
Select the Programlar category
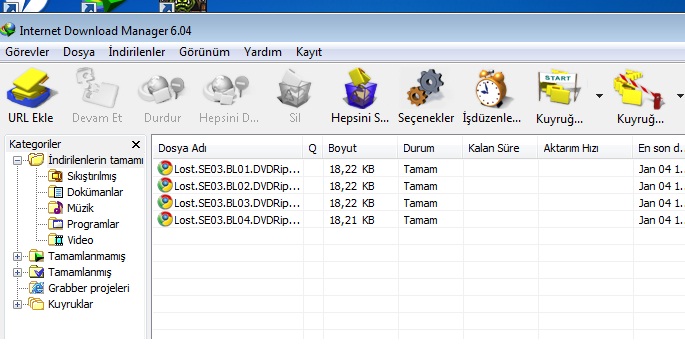(93, 224)
